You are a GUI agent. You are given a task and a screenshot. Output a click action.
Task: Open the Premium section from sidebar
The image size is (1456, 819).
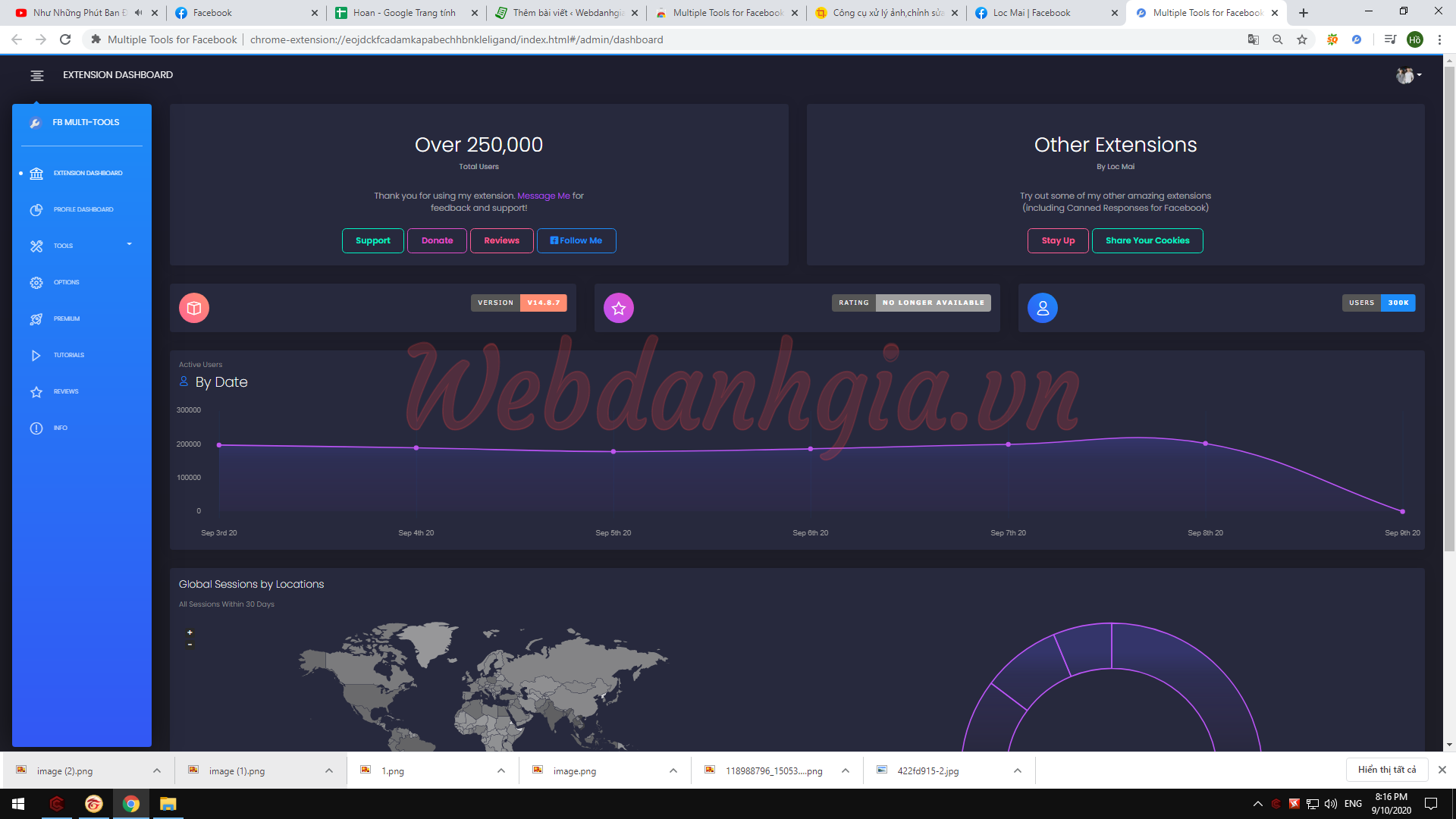coord(67,318)
